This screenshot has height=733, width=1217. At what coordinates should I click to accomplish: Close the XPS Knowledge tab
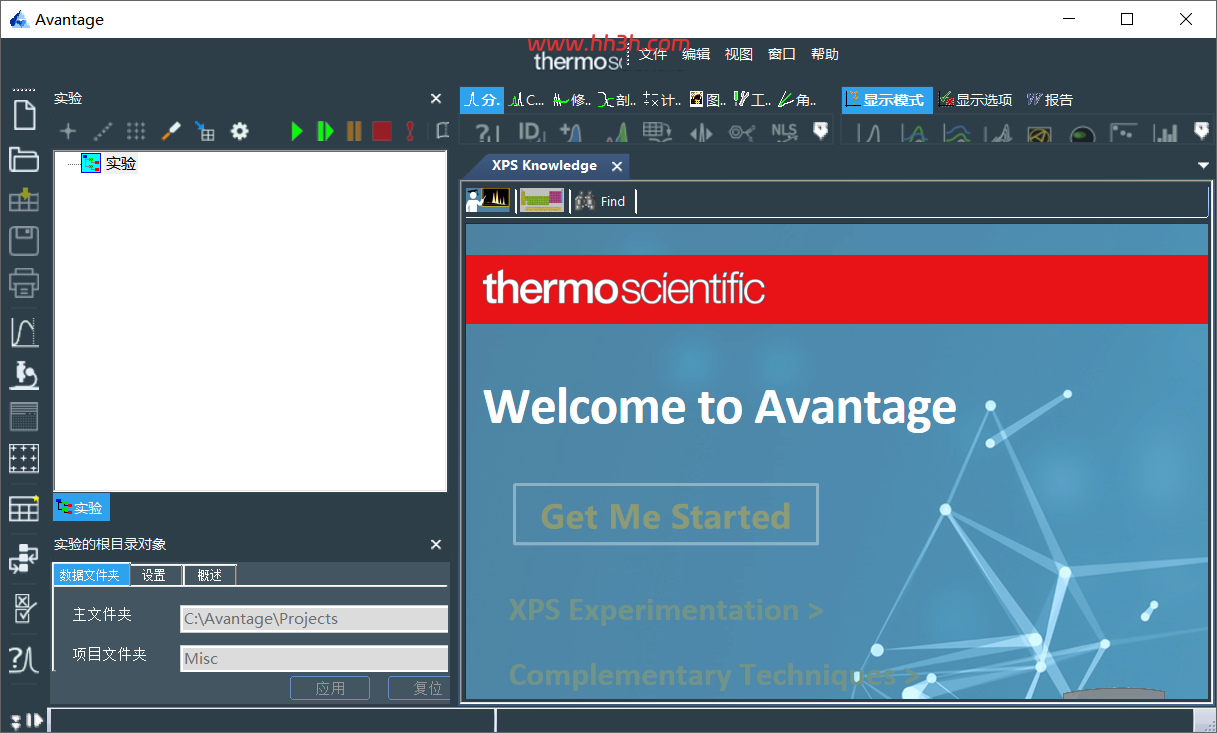(617, 166)
